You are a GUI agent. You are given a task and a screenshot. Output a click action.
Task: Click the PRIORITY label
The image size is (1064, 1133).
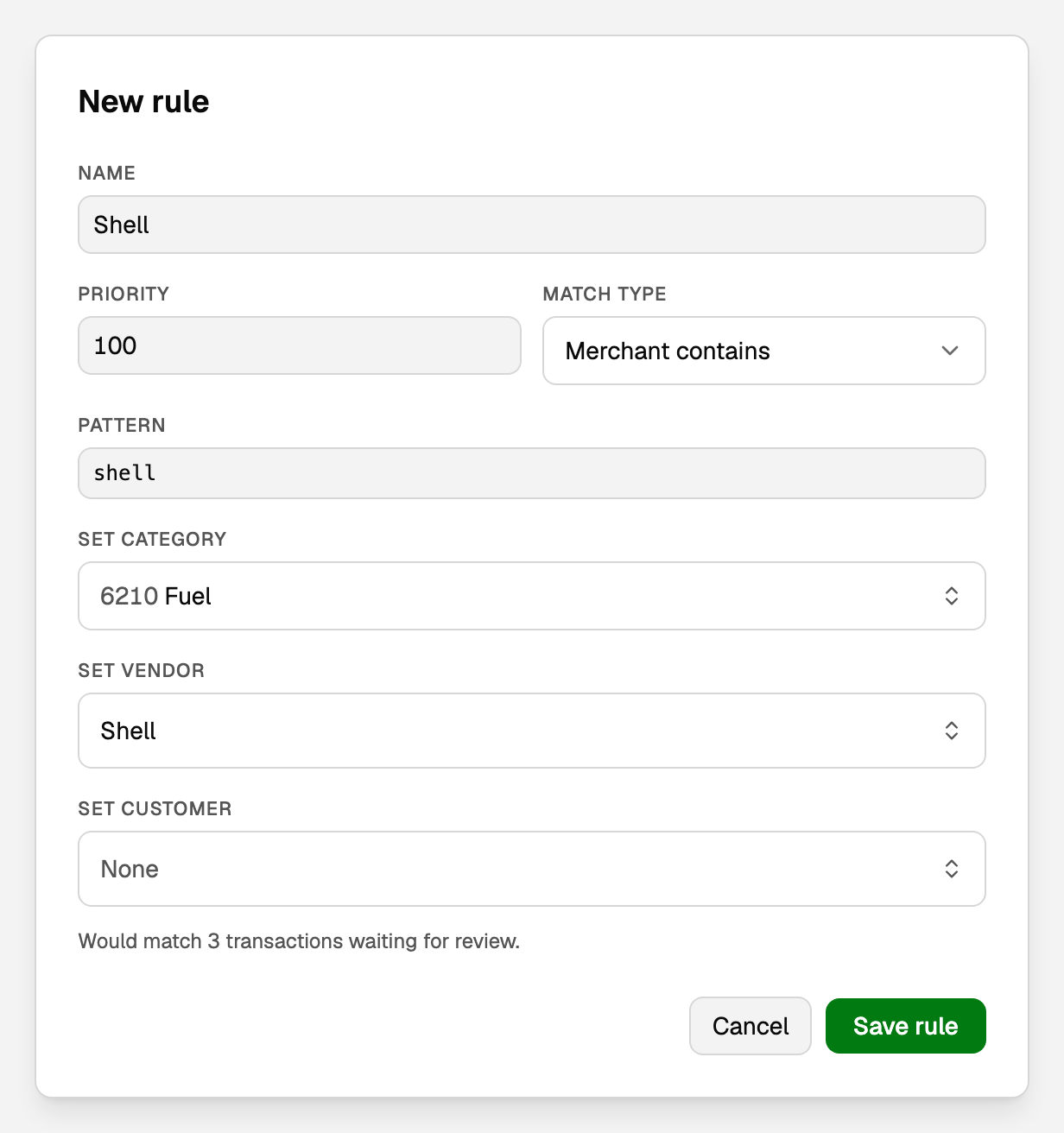(x=123, y=294)
